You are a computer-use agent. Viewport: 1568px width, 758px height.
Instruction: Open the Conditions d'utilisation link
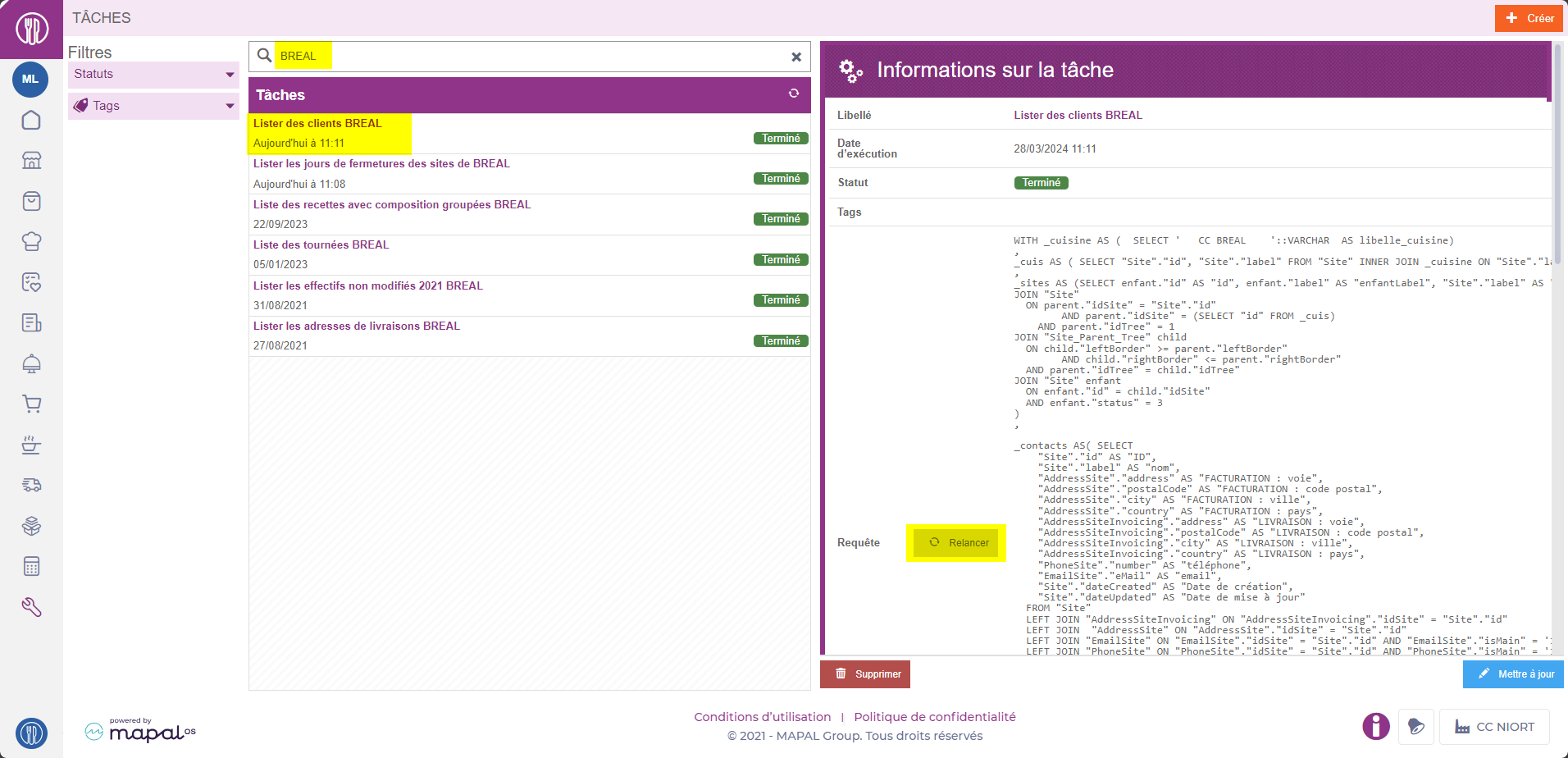(x=762, y=717)
